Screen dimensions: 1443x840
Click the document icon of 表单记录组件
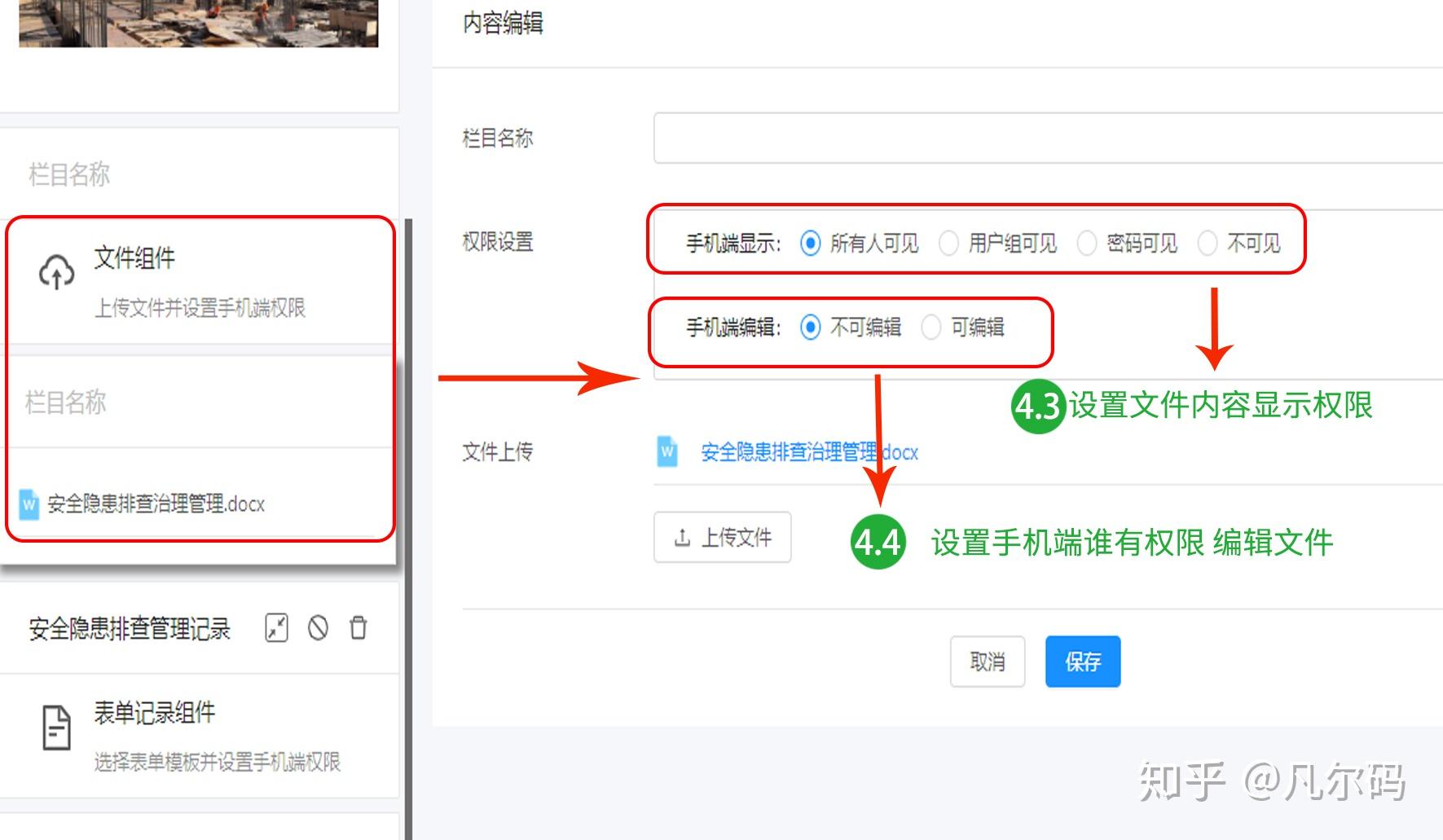tap(56, 728)
